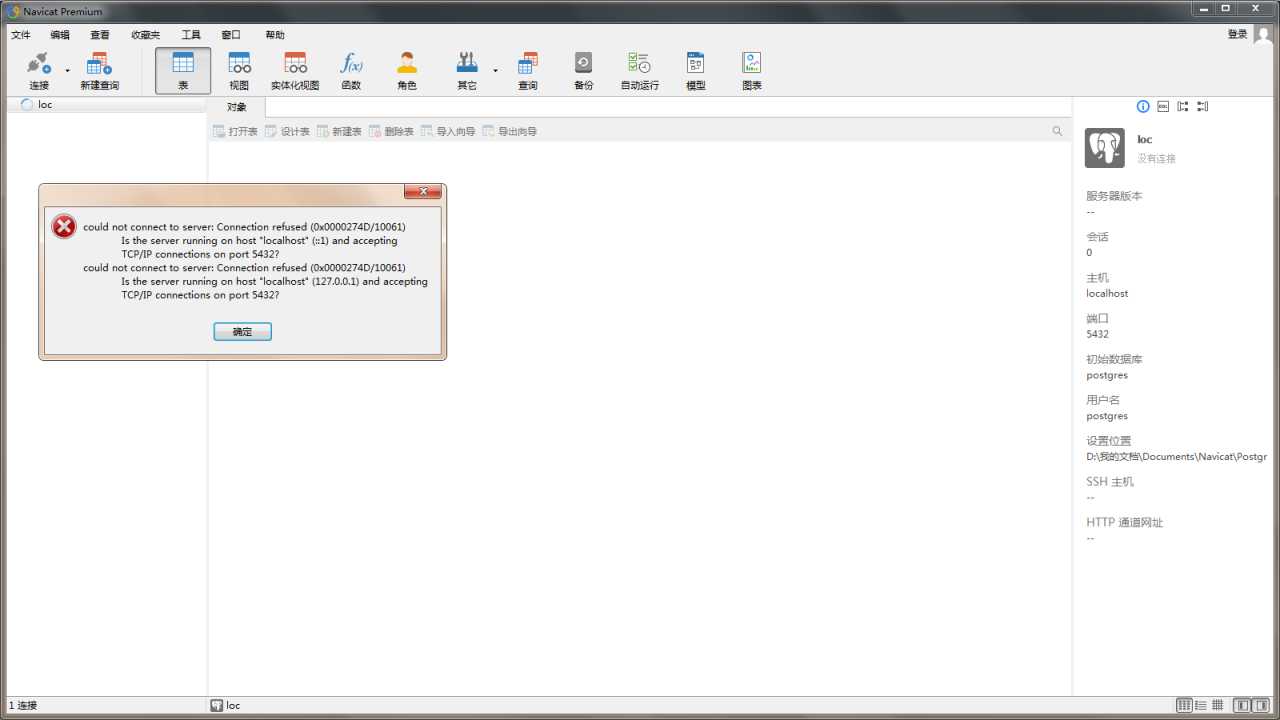This screenshot has height=720, width=1280.
Task: Click the 连接 connection toolbar icon
Action: click(x=39, y=71)
